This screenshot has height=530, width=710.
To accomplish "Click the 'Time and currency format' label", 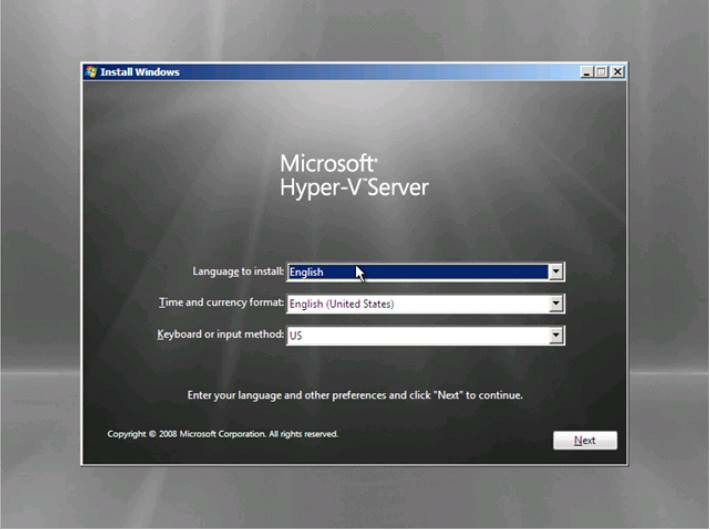I will [221, 303].
